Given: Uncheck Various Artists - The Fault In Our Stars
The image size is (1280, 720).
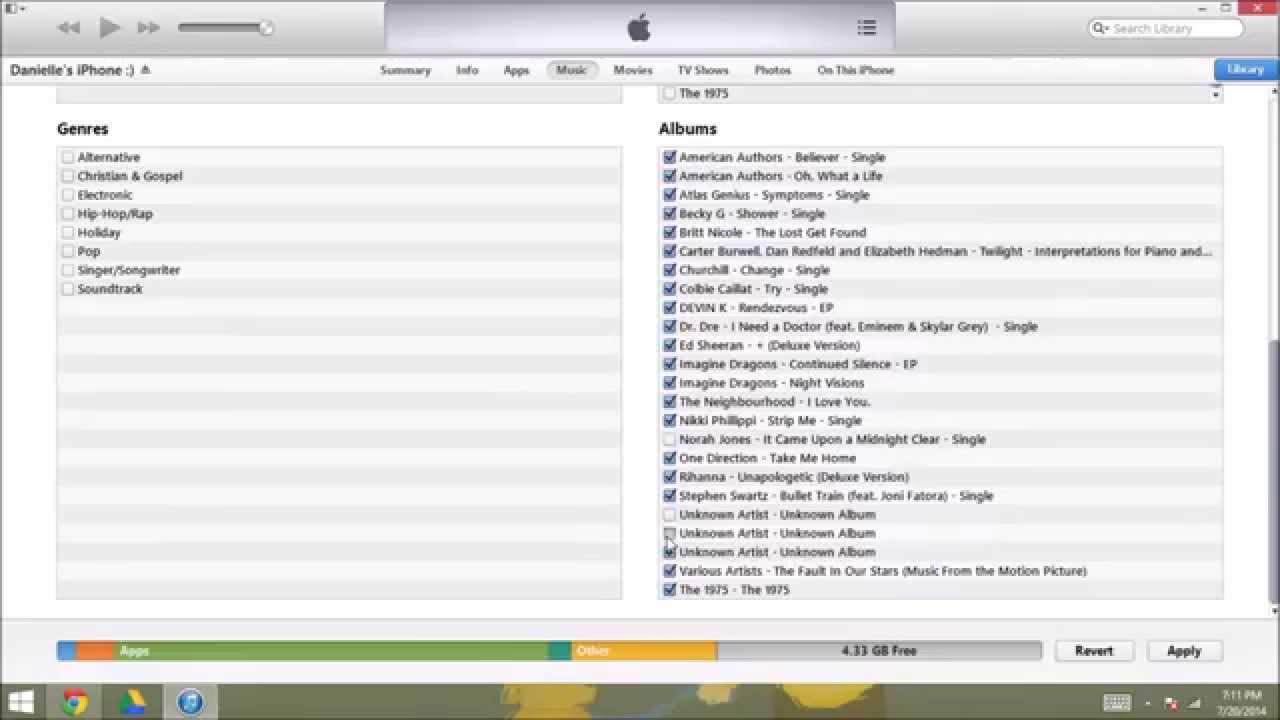Looking at the screenshot, I should coord(670,571).
